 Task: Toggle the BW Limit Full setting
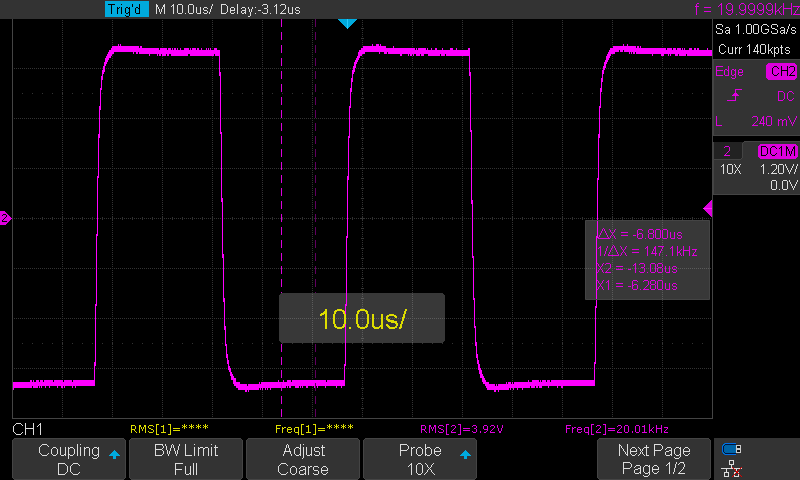[186, 459]
